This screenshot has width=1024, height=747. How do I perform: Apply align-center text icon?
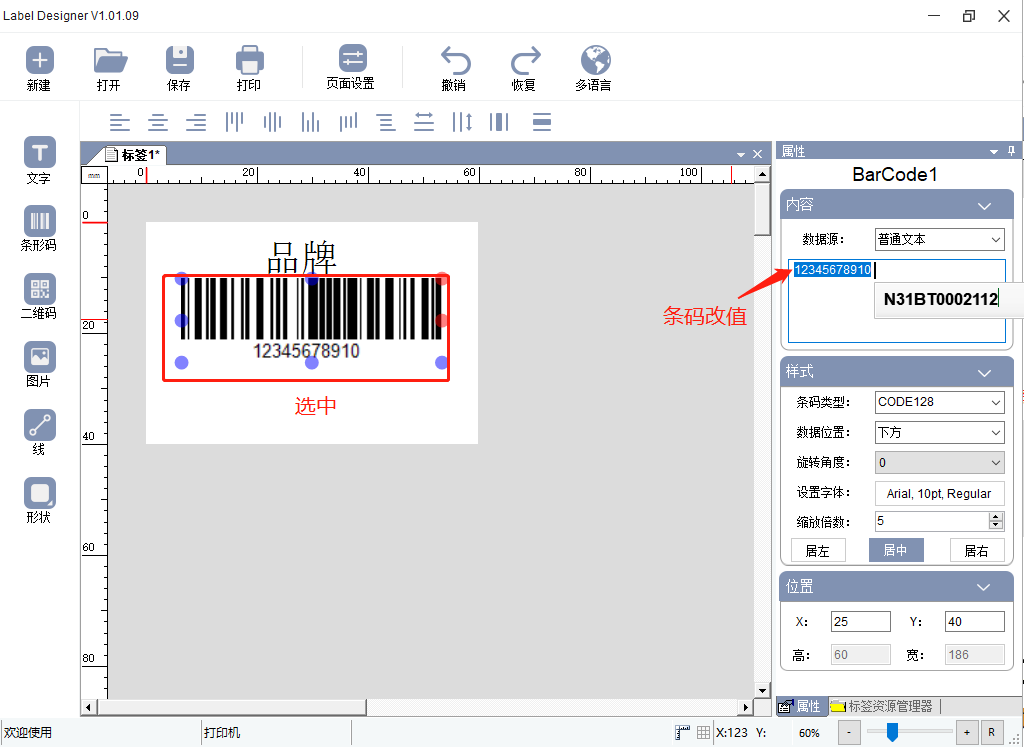pos(158,122)
